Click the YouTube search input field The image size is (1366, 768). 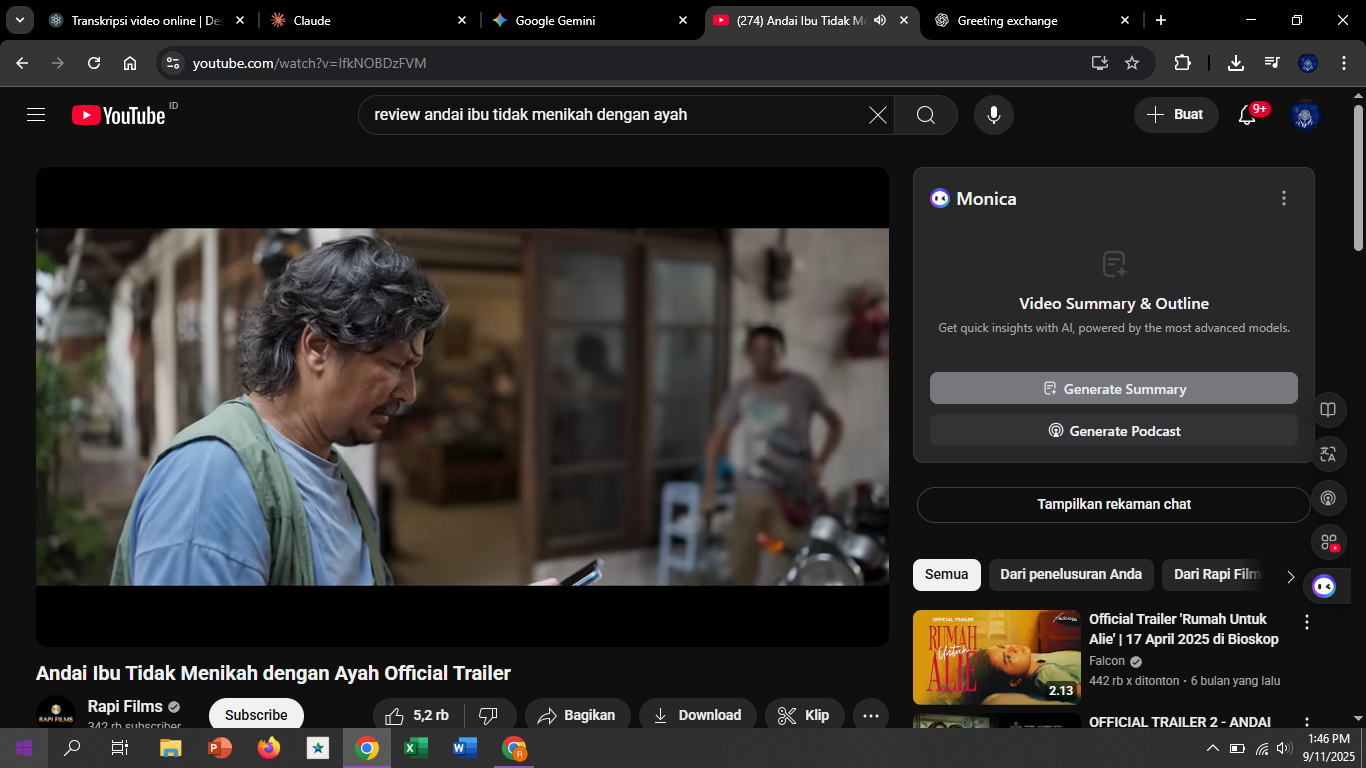point(613,115)
